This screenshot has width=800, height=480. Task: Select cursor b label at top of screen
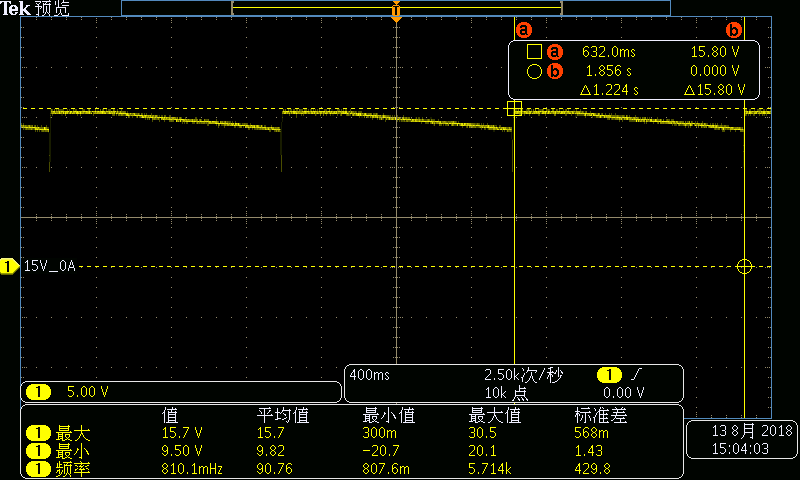coord(733,30)
